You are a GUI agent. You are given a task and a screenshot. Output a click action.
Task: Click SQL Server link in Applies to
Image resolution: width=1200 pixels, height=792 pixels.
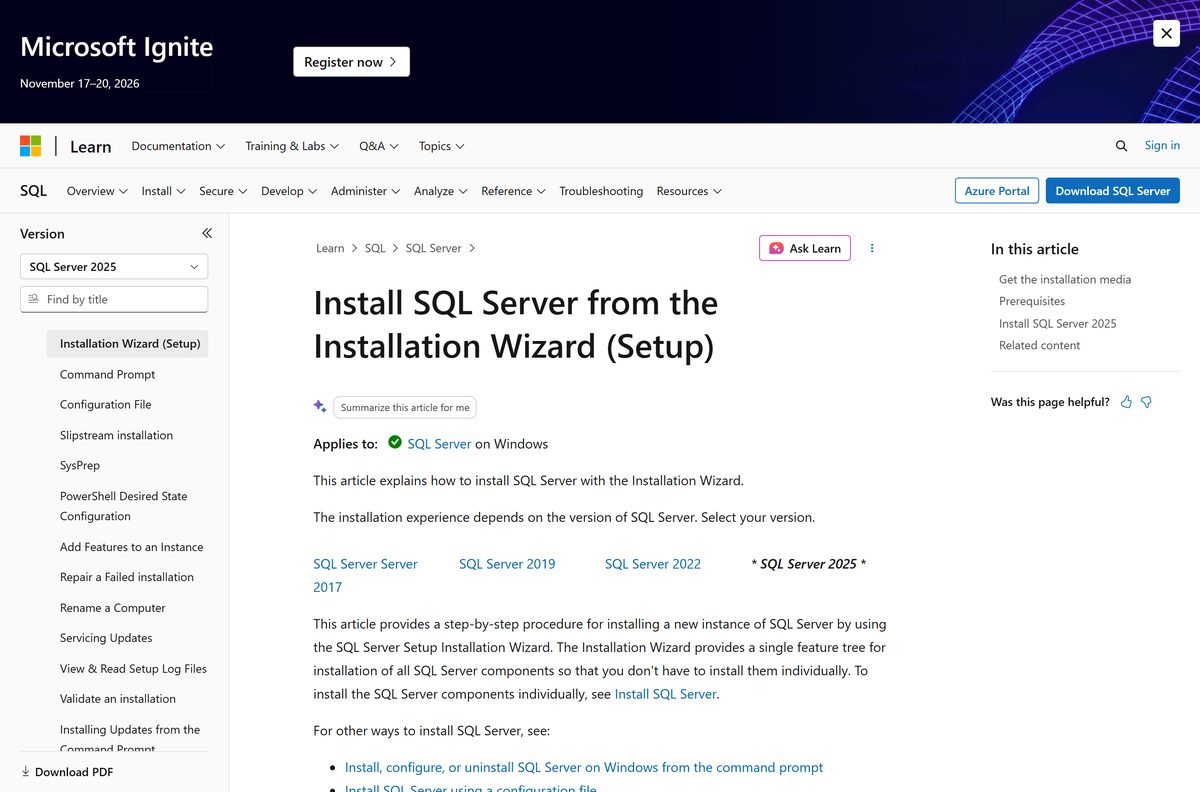(x=439, y=444)
